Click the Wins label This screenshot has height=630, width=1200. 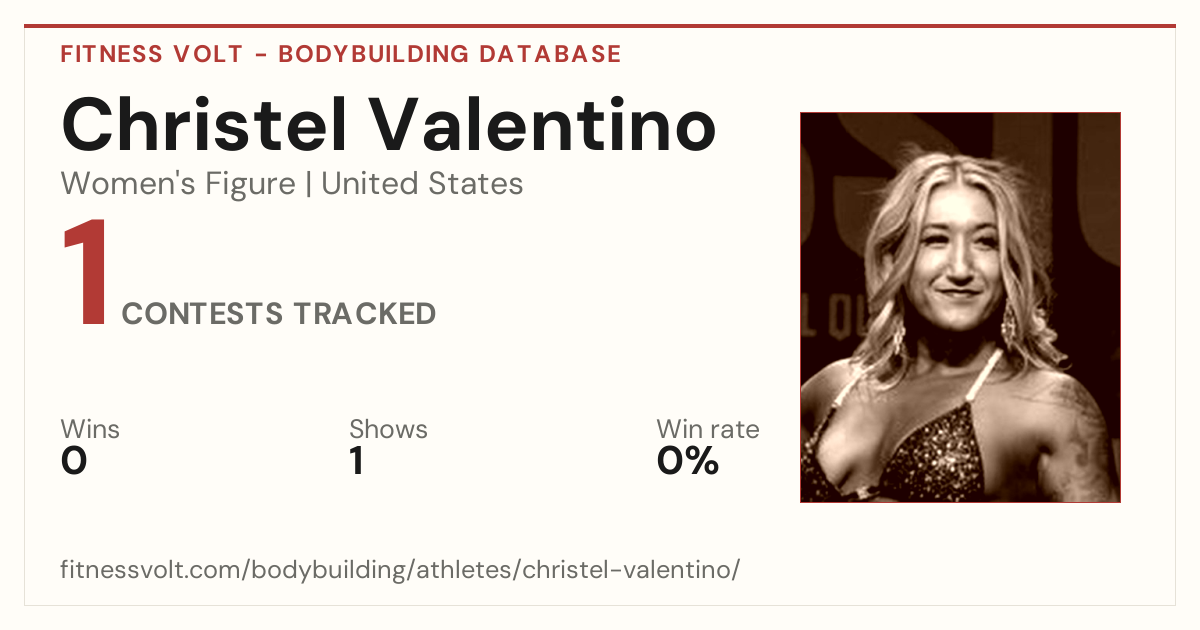point(90,430)
